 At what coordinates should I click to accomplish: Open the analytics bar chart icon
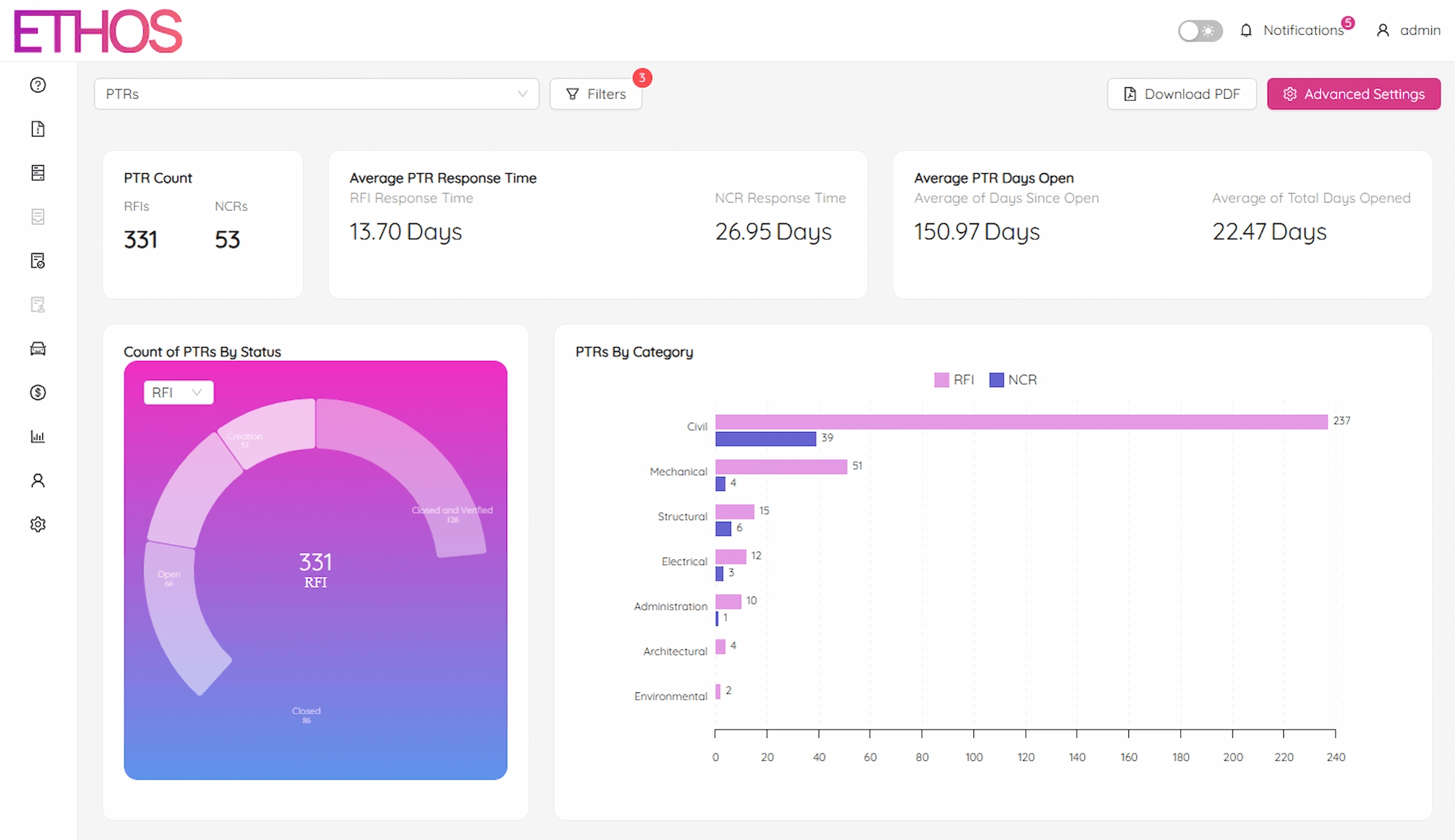pos(37,436)
